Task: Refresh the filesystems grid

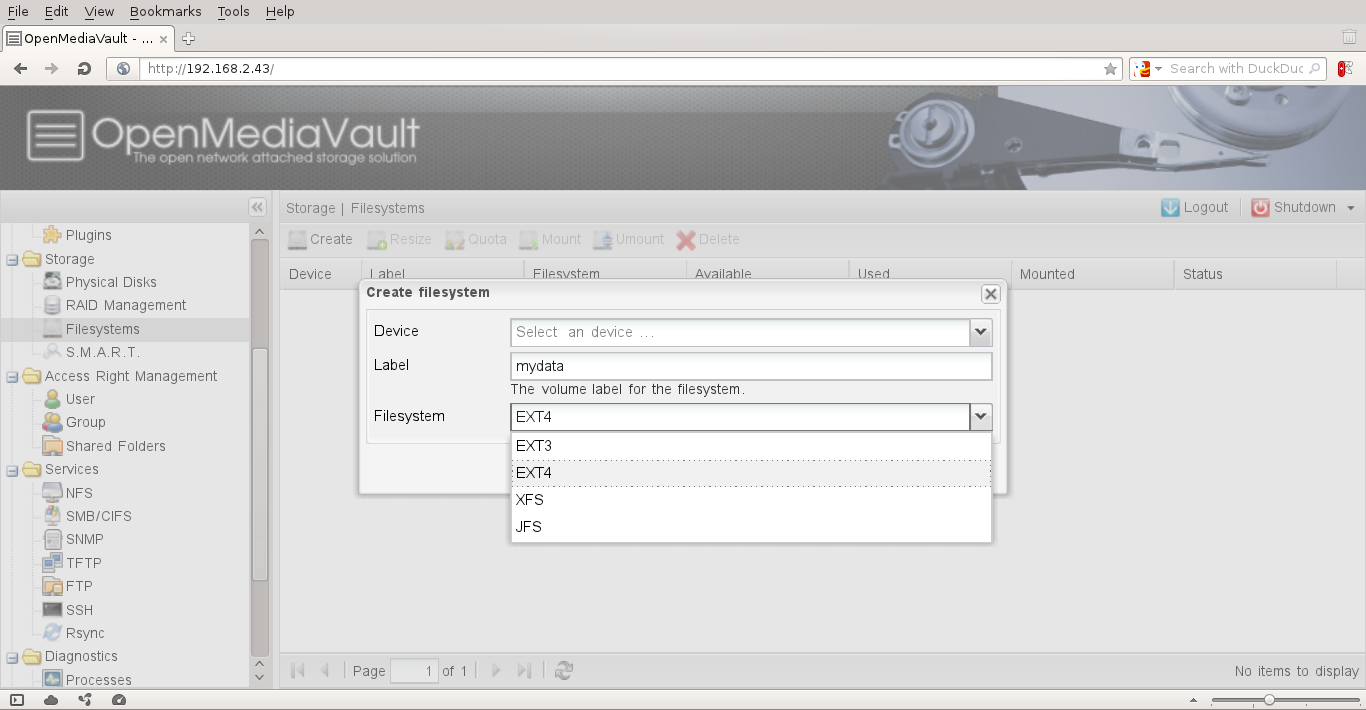Action: pyautogui.click(x=564, y=671)
